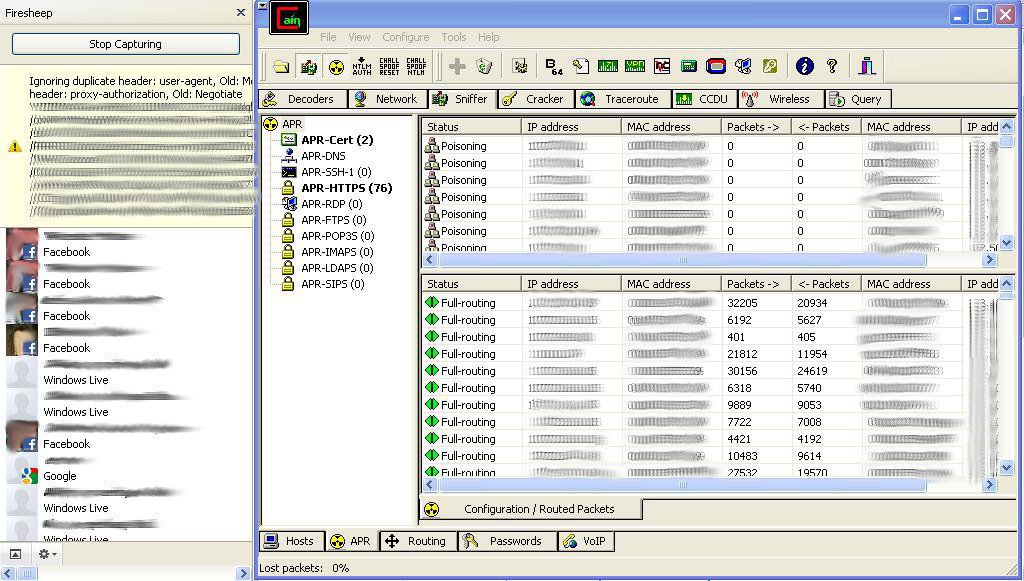Open the folder icon in the toolbar

click(x=279, y=65)
